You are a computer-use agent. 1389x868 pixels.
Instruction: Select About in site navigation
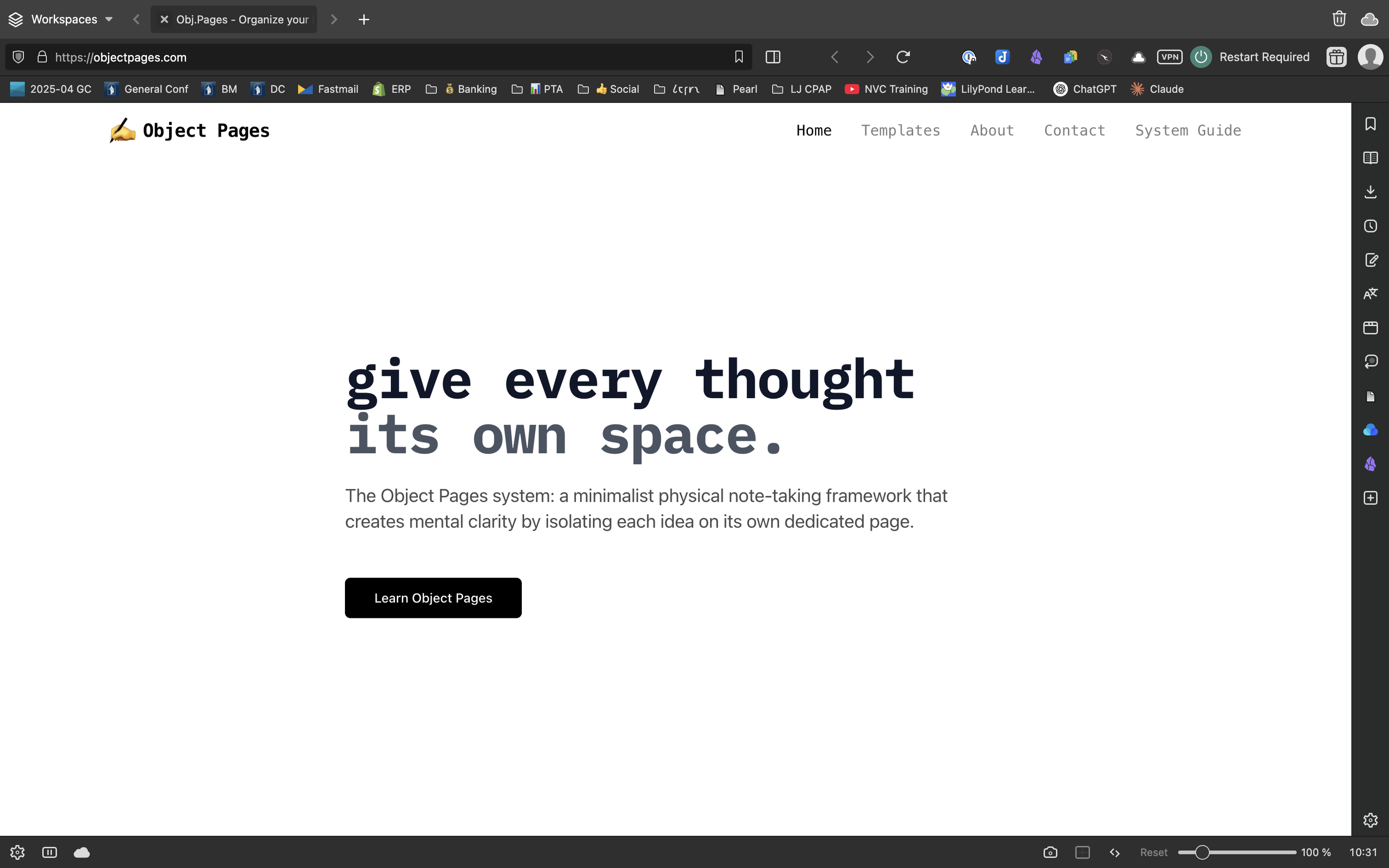point(992,130)
